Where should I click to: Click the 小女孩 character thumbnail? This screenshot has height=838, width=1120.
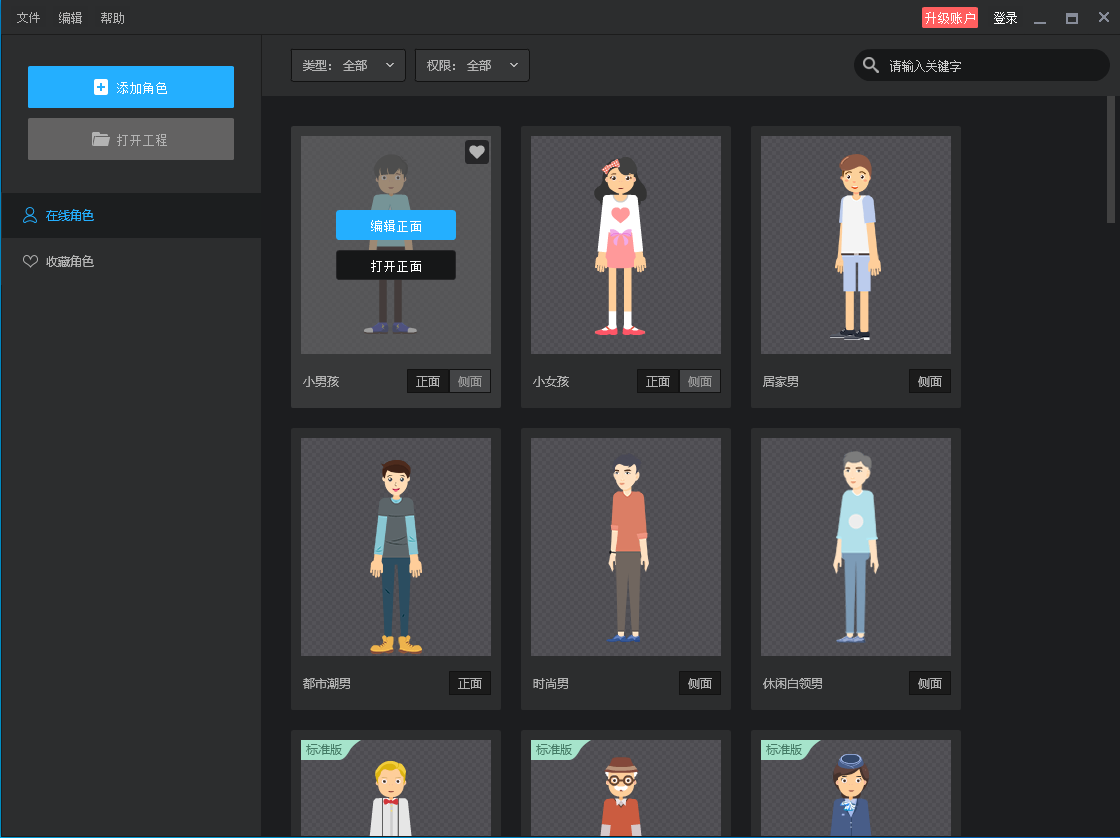[626, 245]
